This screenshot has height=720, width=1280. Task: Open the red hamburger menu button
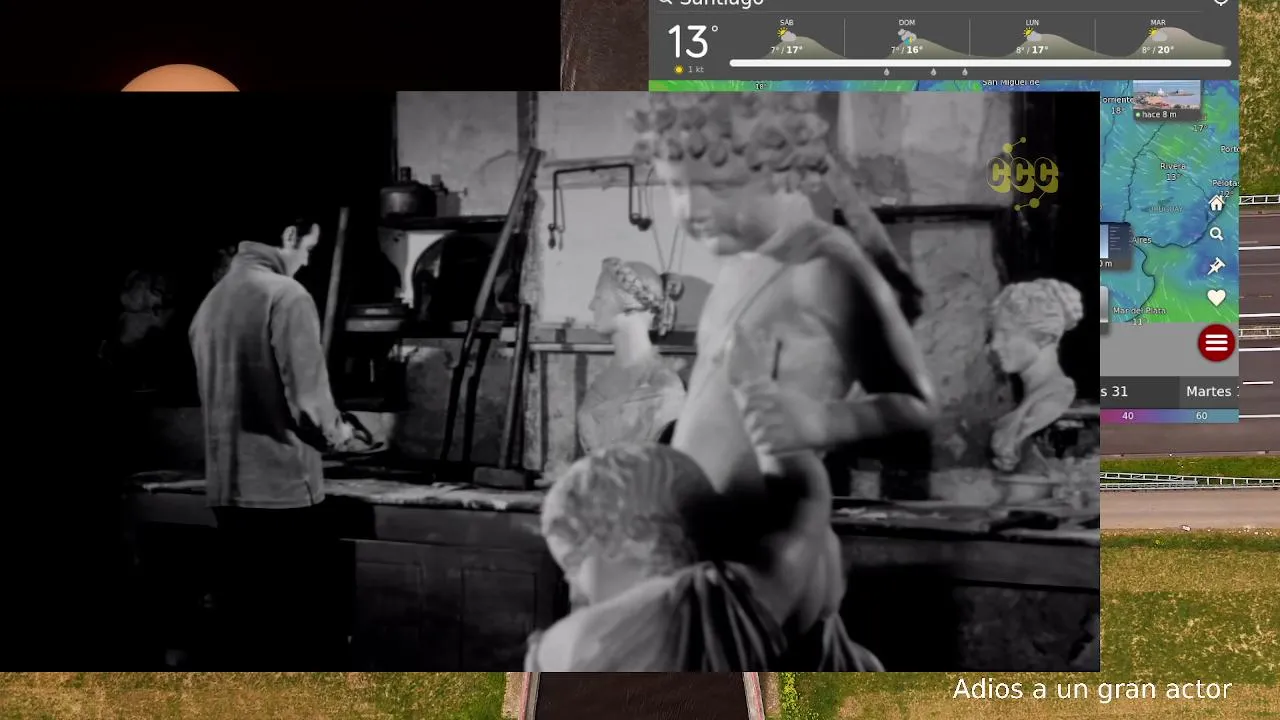1216,344
